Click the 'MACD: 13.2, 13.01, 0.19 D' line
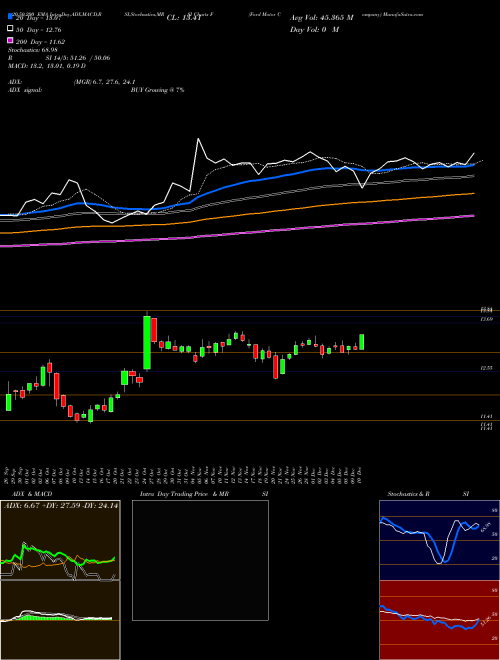This screenshot has width=500, height=660. (x=47, y=66)
